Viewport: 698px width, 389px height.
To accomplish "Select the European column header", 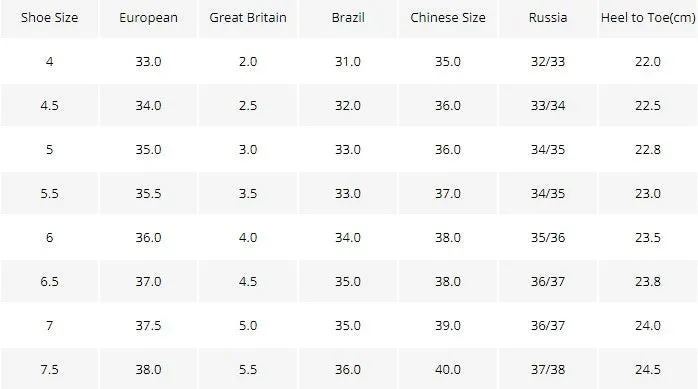I will click(x=148, y=18).
